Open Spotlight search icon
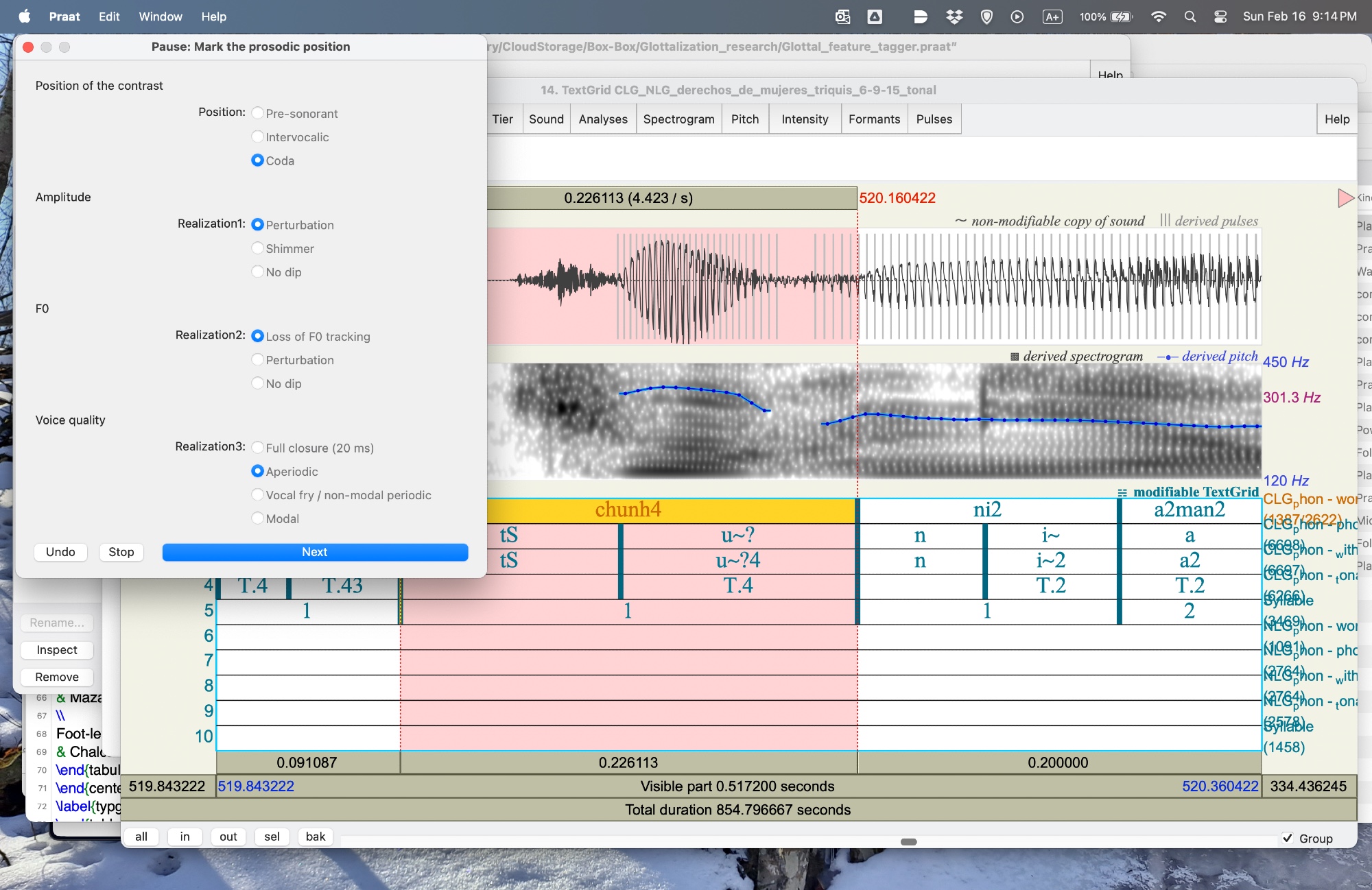This screenshot has width=1372, height=890. 1190,16
